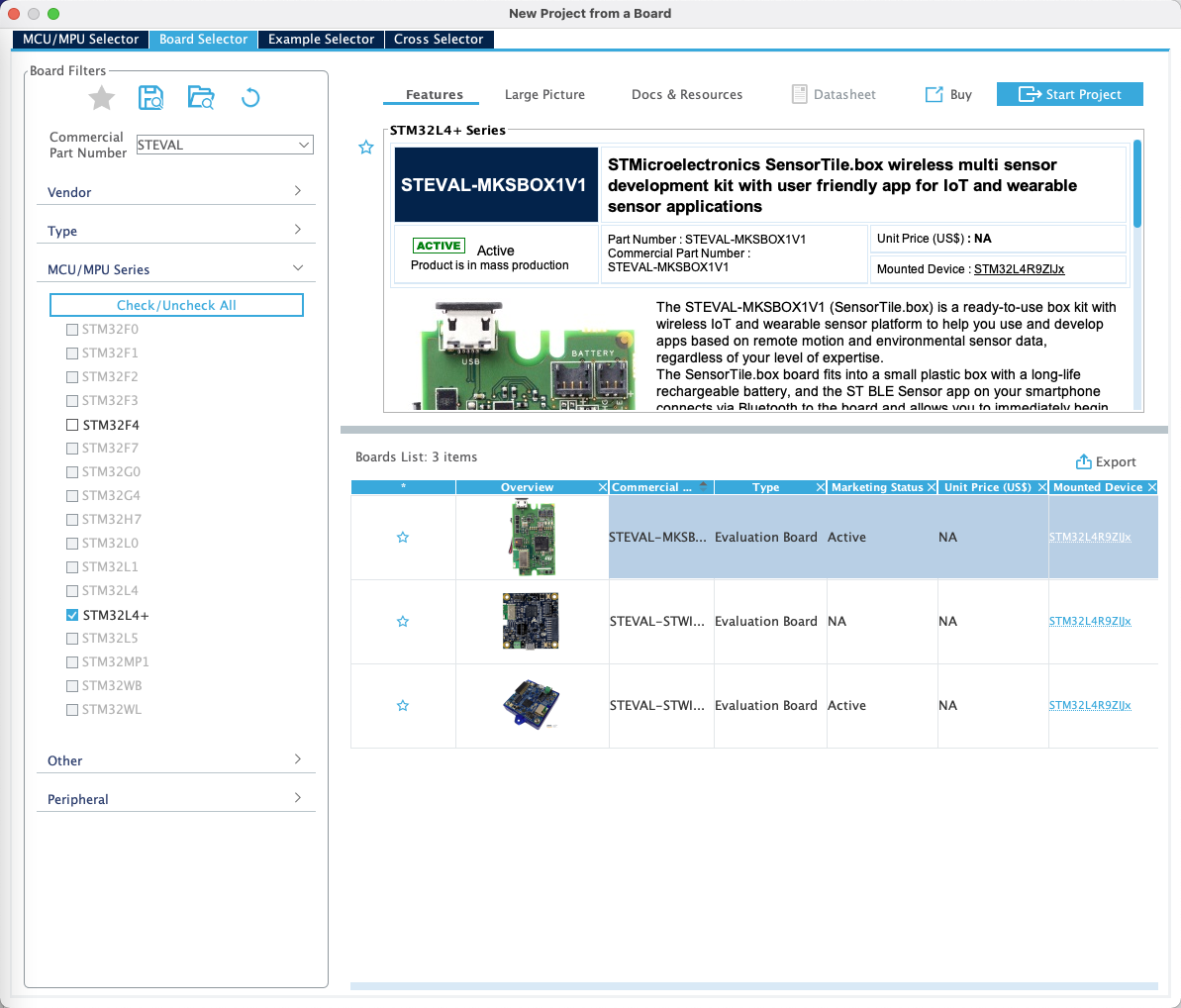Click the Export upload icon
This screenshot has height=1008, width=1181.
coord(1083,461)
